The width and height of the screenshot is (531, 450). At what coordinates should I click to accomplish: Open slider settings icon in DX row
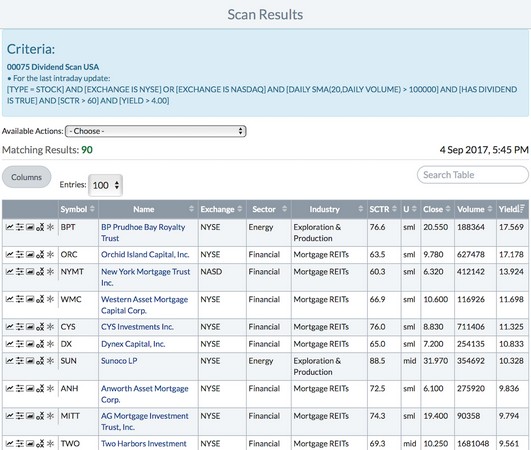pos(20,344)
